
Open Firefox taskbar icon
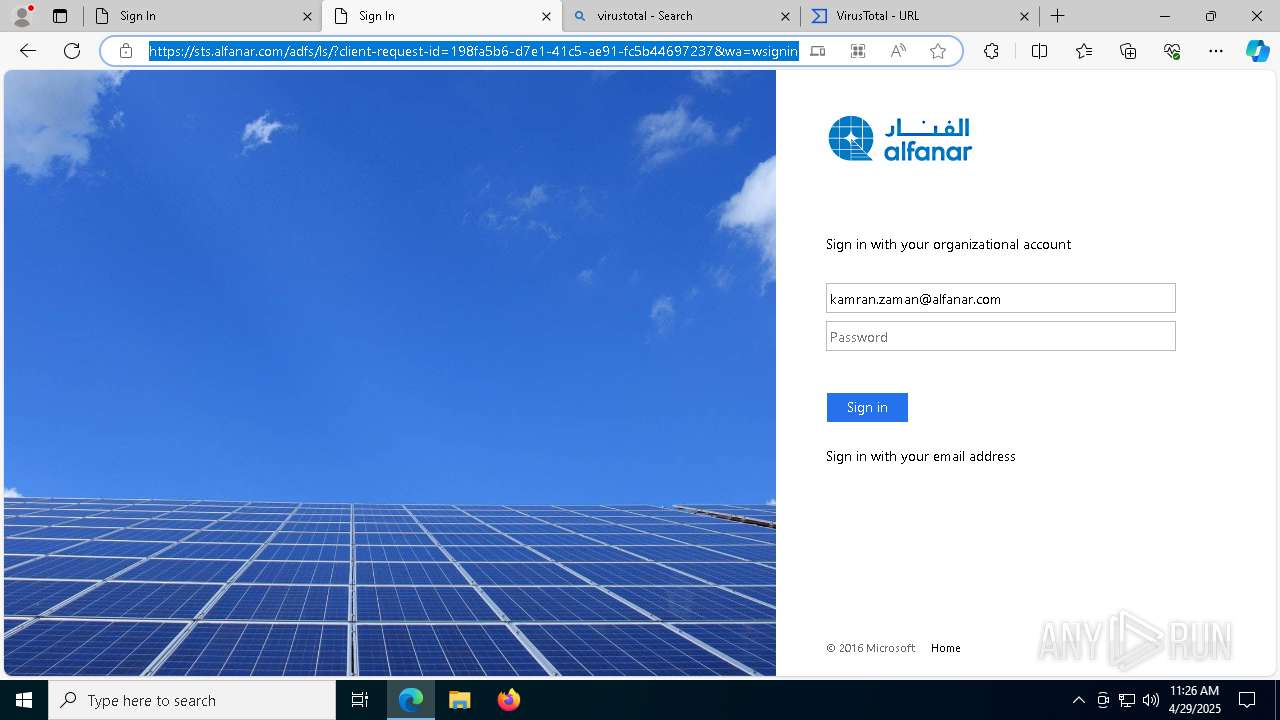(508, 700)
